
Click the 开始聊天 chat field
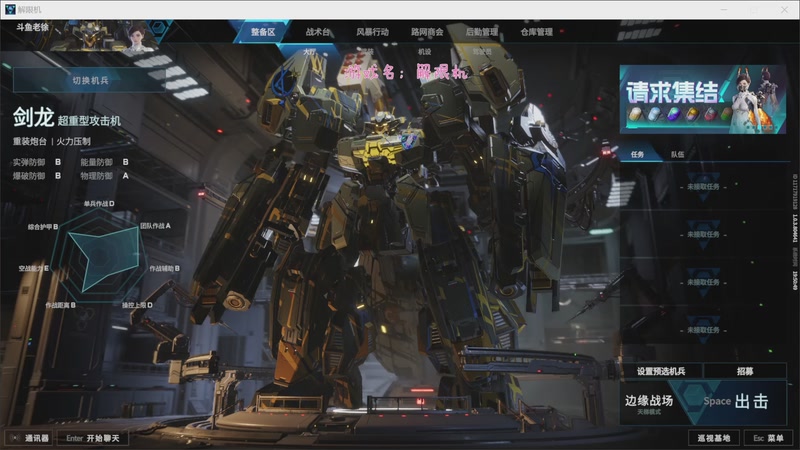click(92, 438)
